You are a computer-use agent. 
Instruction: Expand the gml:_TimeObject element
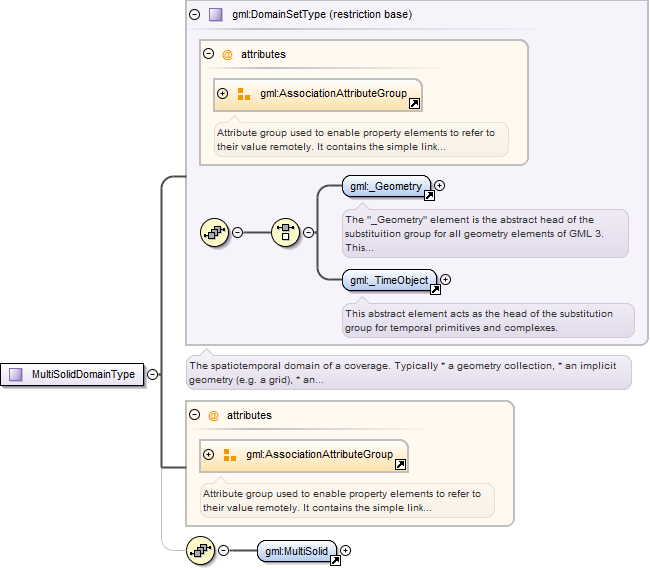(446, 279)
